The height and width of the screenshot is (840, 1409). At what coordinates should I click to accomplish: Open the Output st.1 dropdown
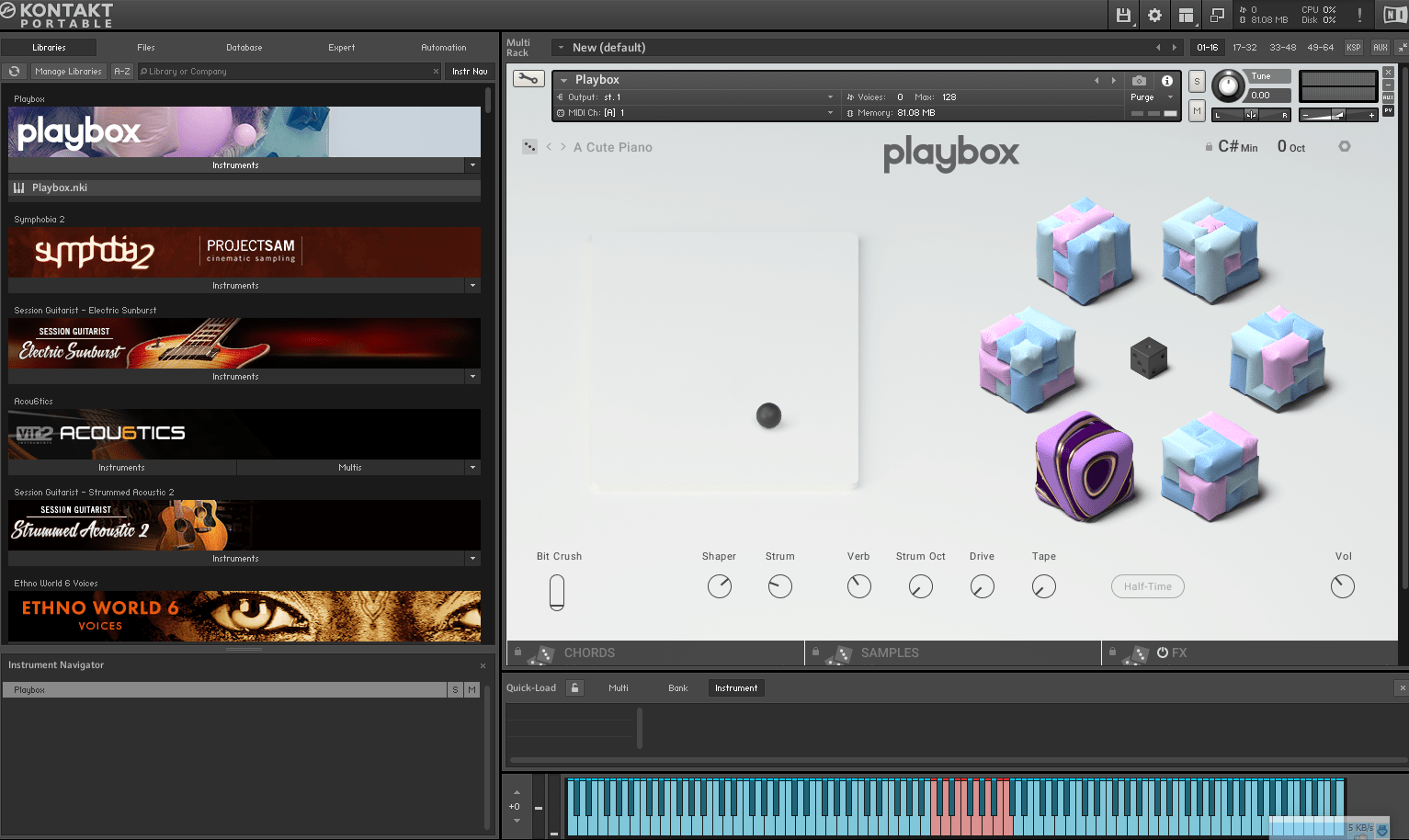(696, 96)
